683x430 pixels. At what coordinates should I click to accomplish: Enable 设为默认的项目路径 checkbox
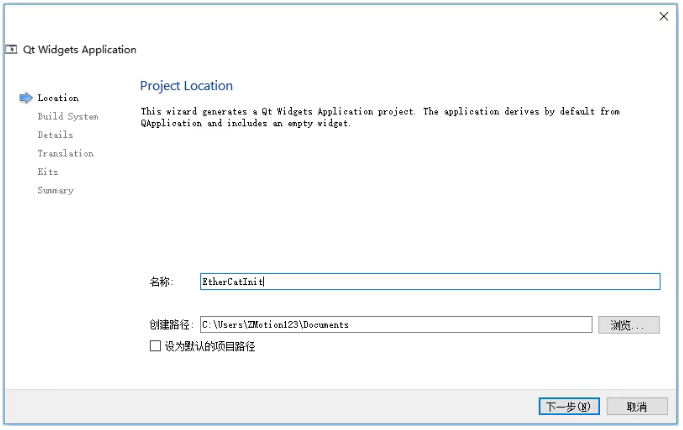tap(155, 346)
